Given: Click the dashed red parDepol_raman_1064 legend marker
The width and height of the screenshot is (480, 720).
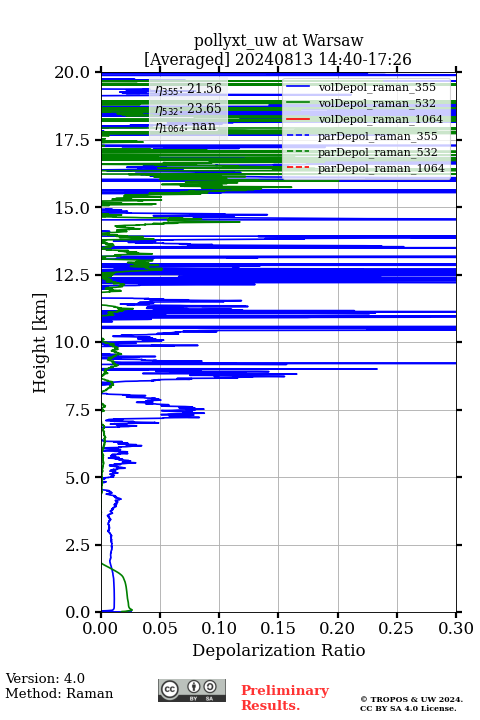Looking at the screenshot, I should [x=298, y=168].
